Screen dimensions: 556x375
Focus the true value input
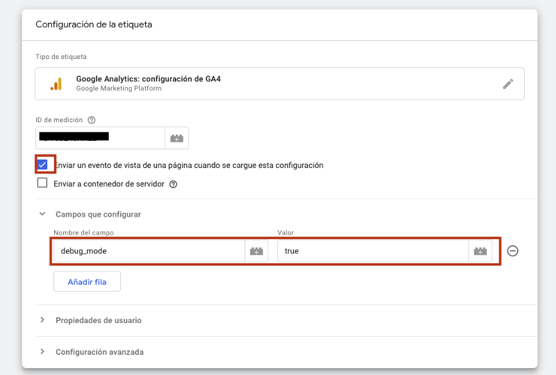pyautogui.click(x=373, y=251)
